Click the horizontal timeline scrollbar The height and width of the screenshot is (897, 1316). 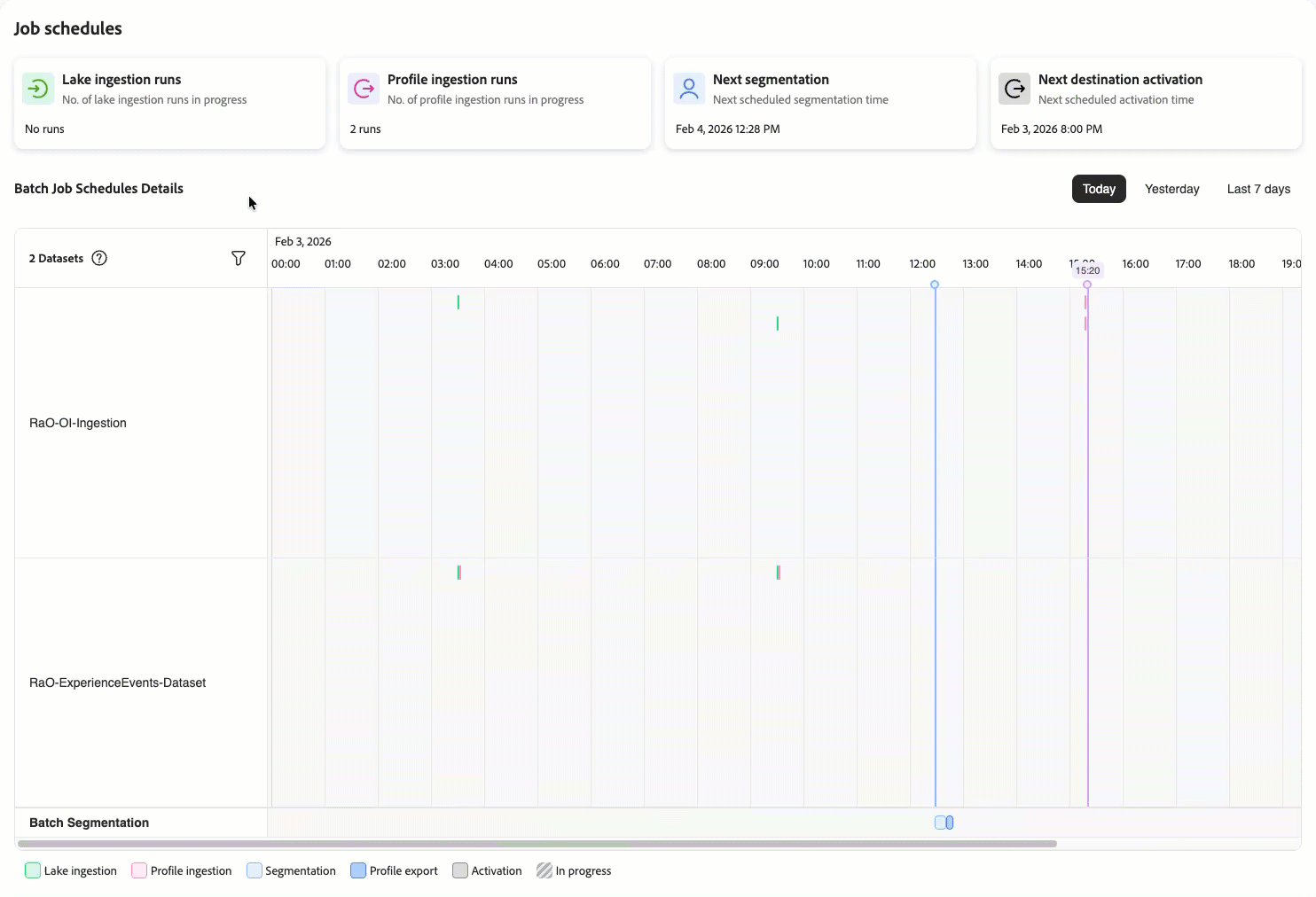coord(532,843)
